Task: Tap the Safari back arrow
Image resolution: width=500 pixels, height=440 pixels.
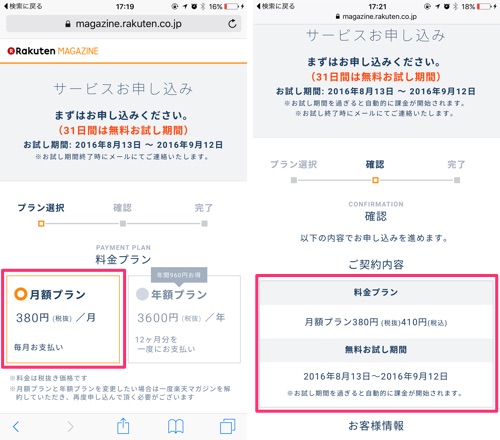Action: coord(16,426)
